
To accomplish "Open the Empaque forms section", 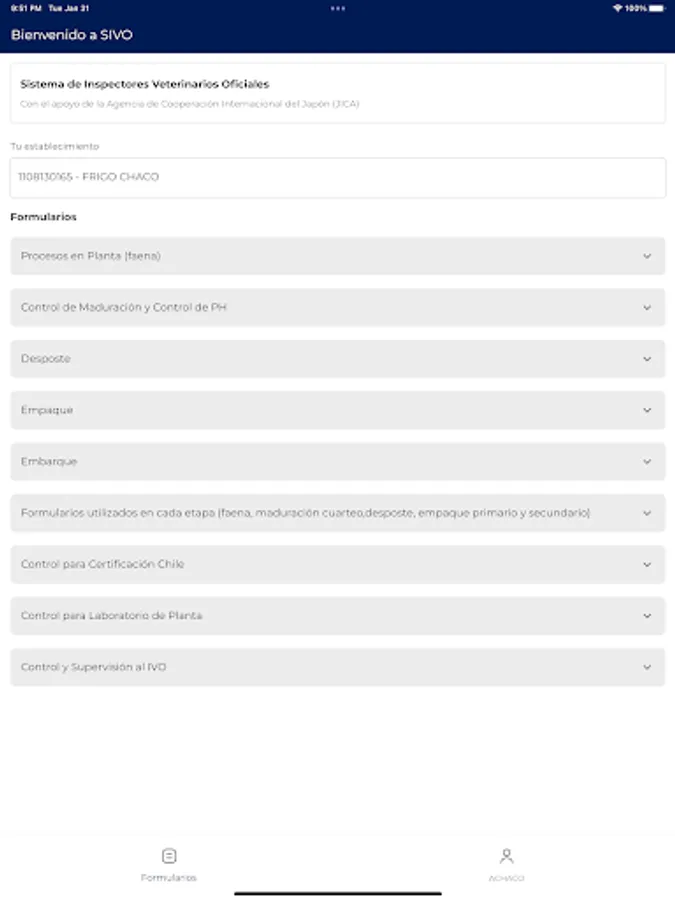I will point(337,410).
